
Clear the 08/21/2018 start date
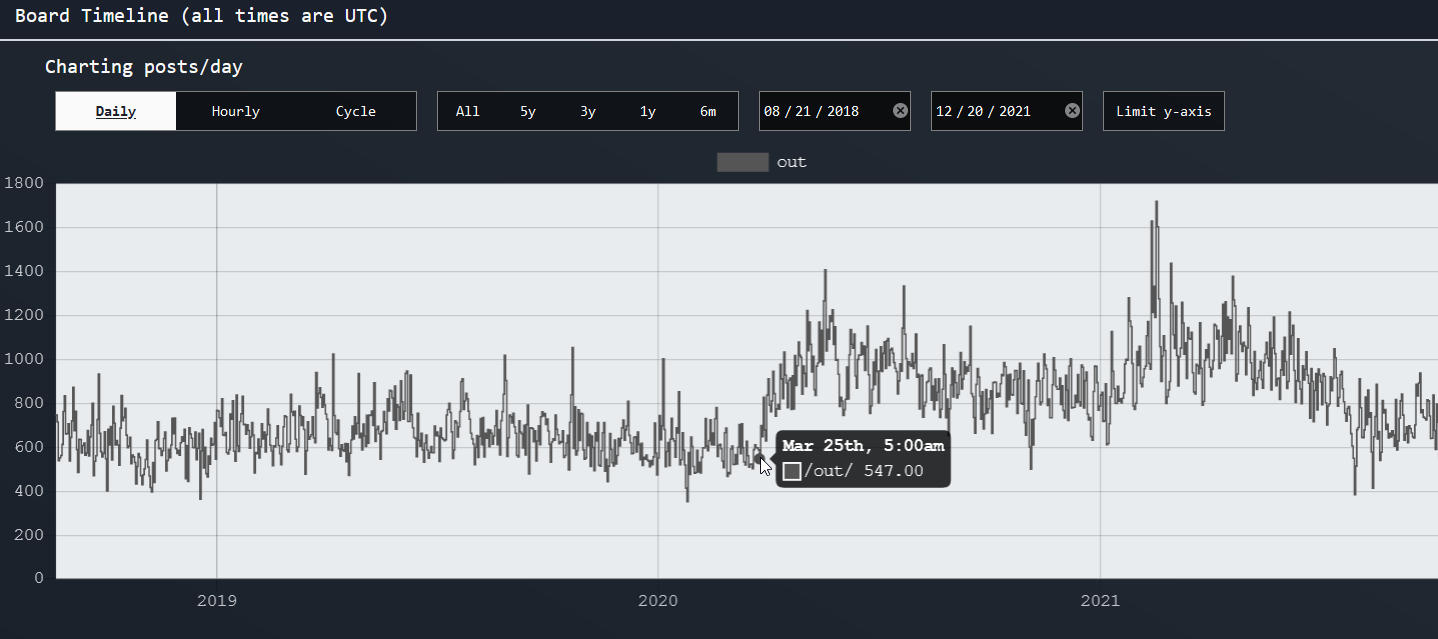(900, 111)
